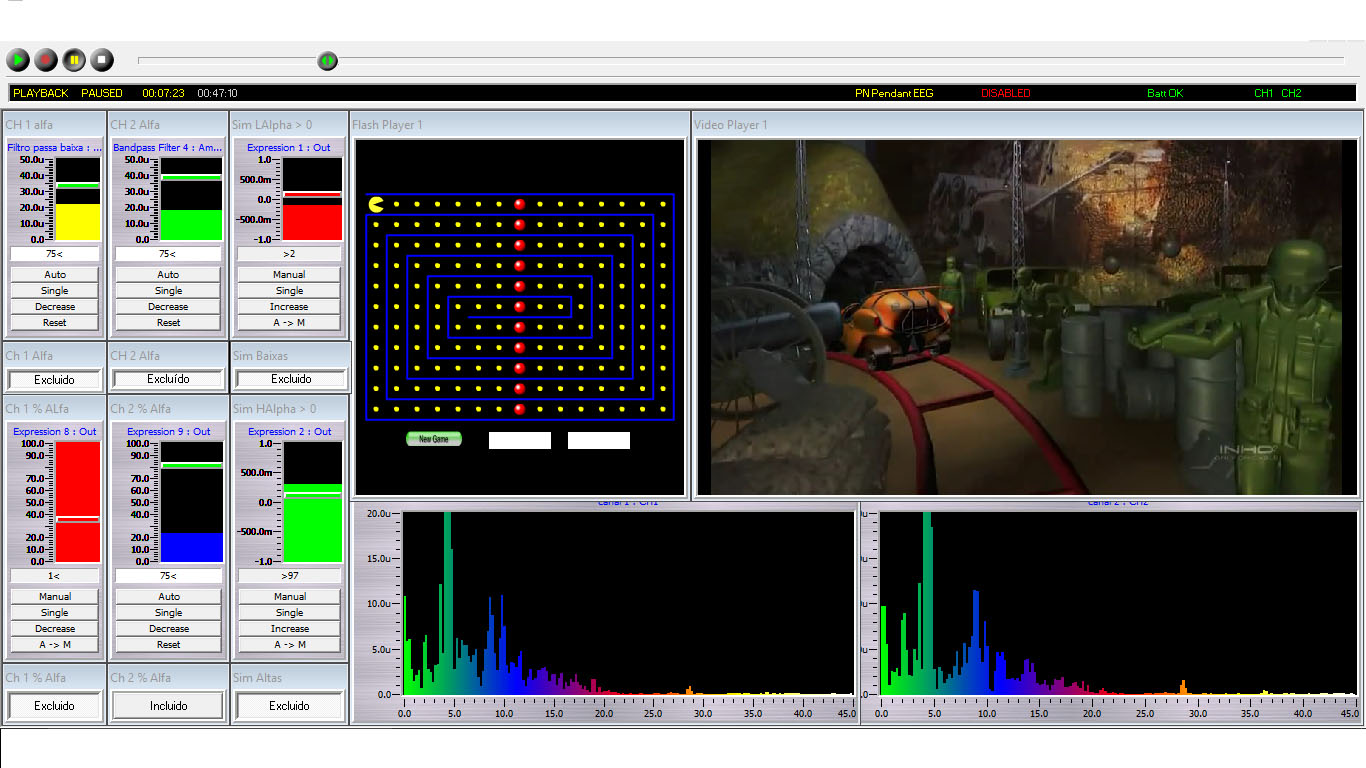
Task: Click Reset in the Filtro passa baixa panel
Action: point(55,322)
